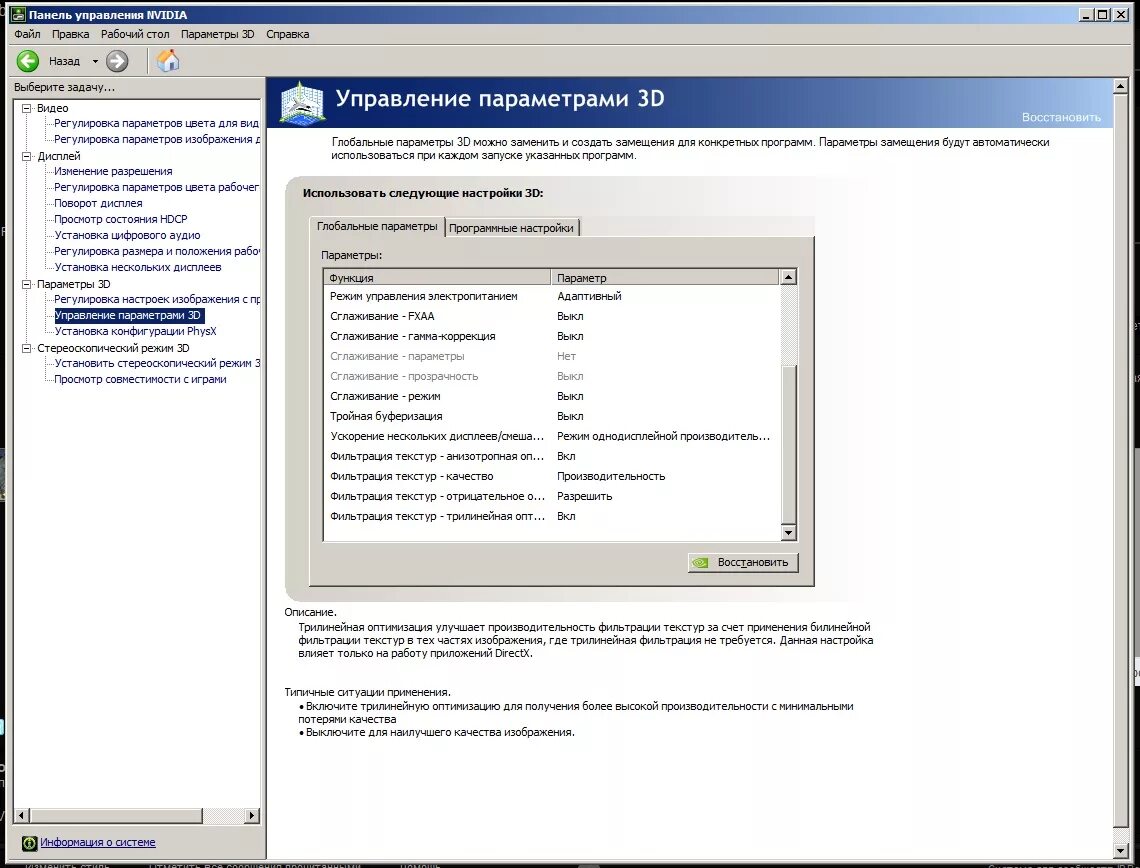The height and width of the screenshot is (868, 1140).
Task: Select Фильтрация текстур - трилинейная оптимизация row
Action: 553,516
